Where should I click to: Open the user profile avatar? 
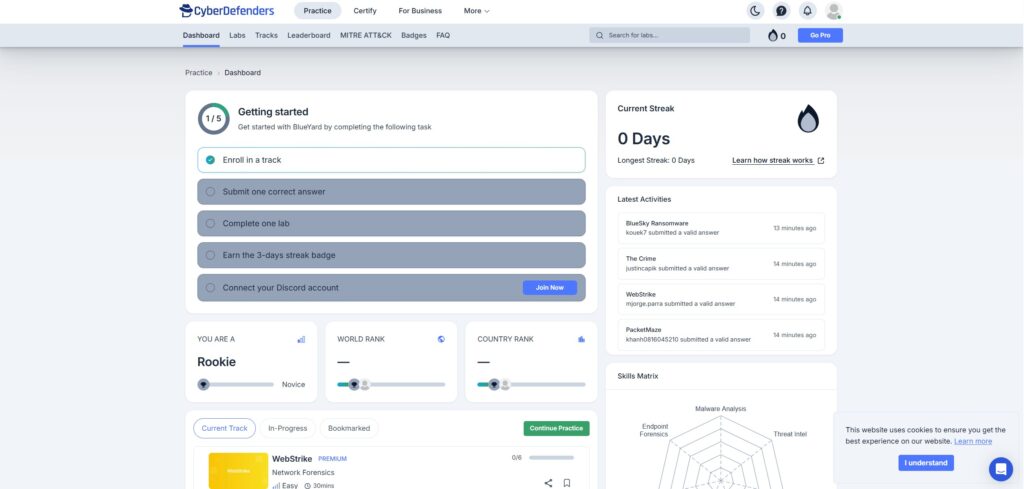point(834,11)
